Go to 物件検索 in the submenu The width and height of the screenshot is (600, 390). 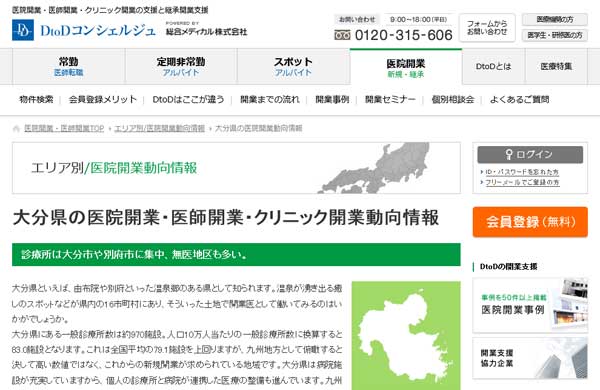tap(36, 100)
